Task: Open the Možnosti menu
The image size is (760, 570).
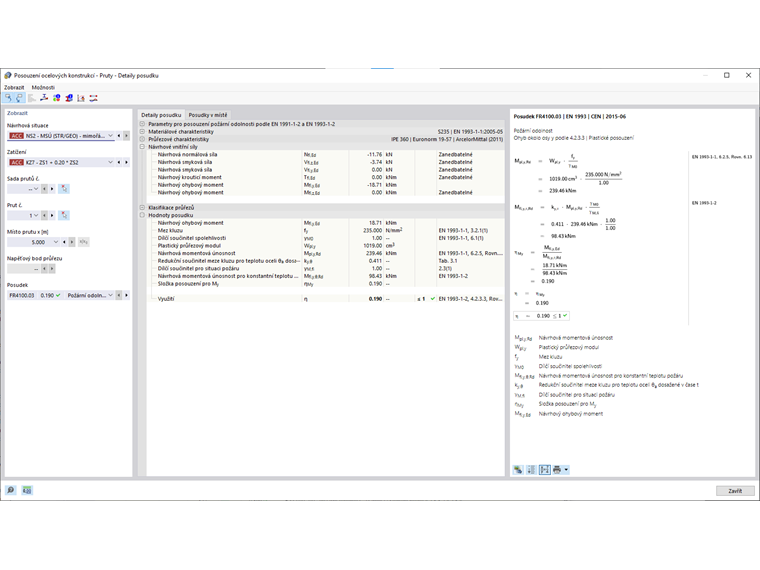Action: (x=43, y=87)
